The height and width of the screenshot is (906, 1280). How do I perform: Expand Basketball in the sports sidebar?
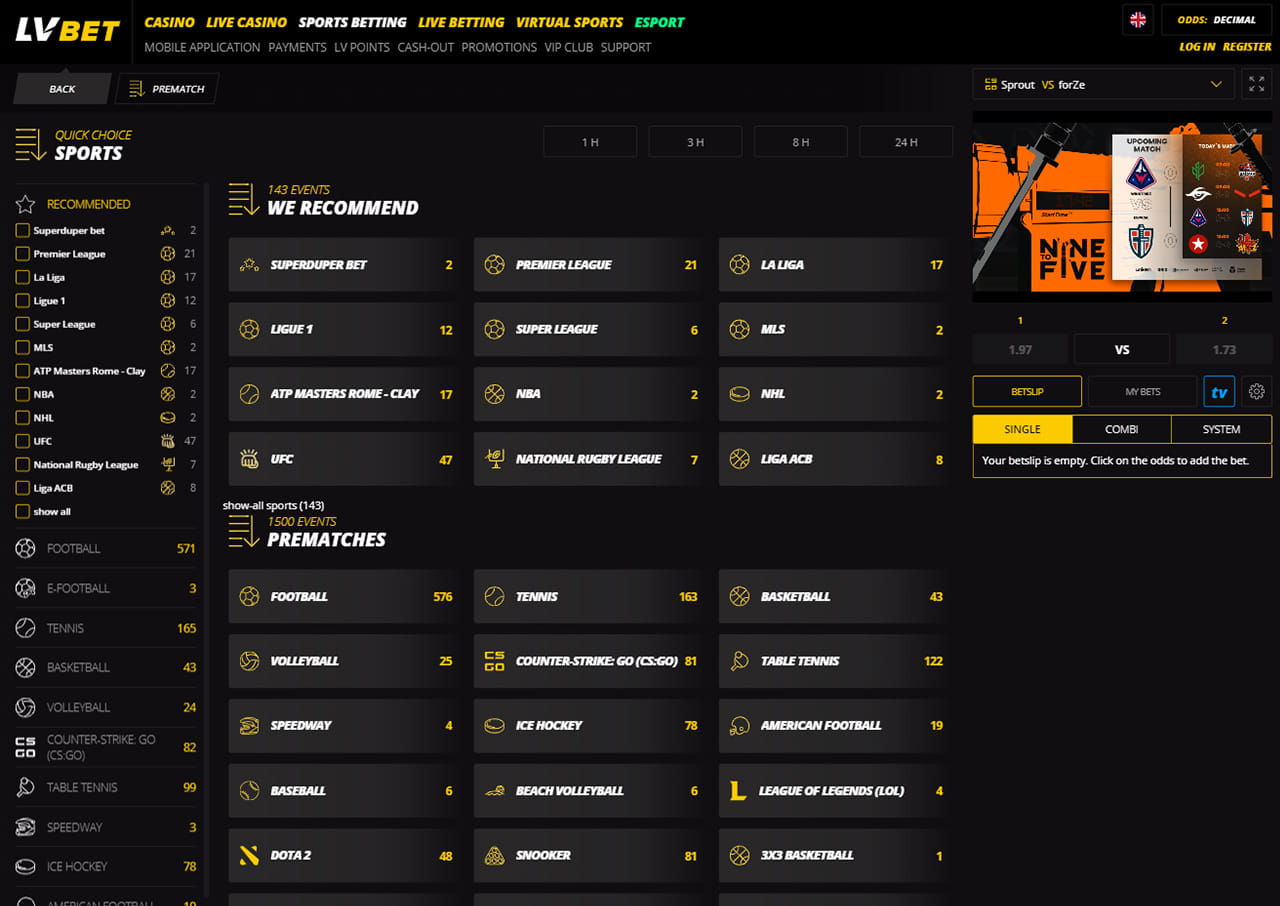coord(105,667)
